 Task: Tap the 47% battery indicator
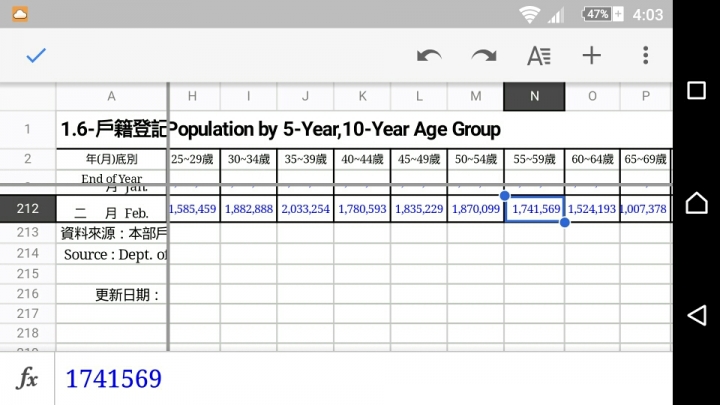[x=602, y=14]
